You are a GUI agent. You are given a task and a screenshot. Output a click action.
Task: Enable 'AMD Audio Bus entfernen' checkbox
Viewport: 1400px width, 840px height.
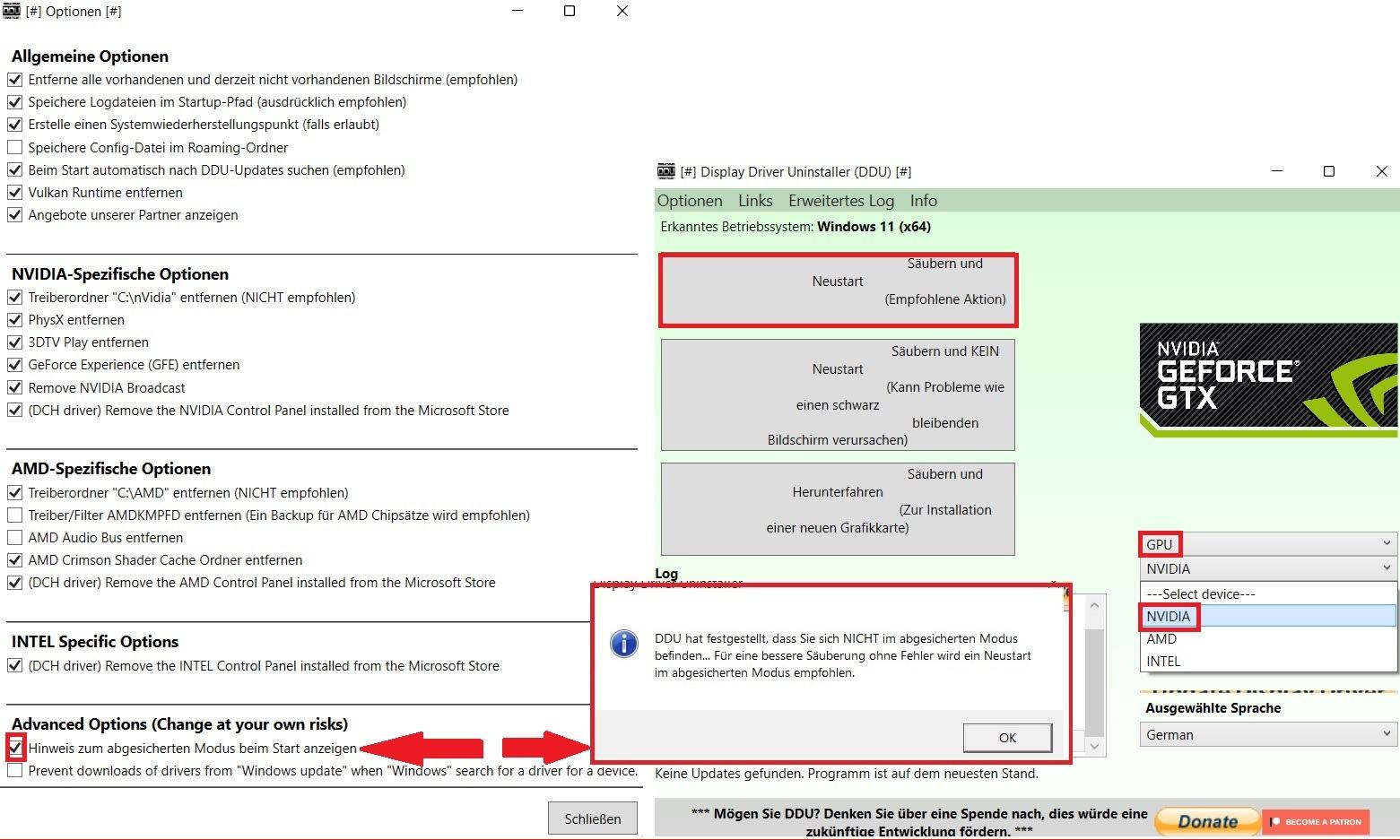click(14, 538)
